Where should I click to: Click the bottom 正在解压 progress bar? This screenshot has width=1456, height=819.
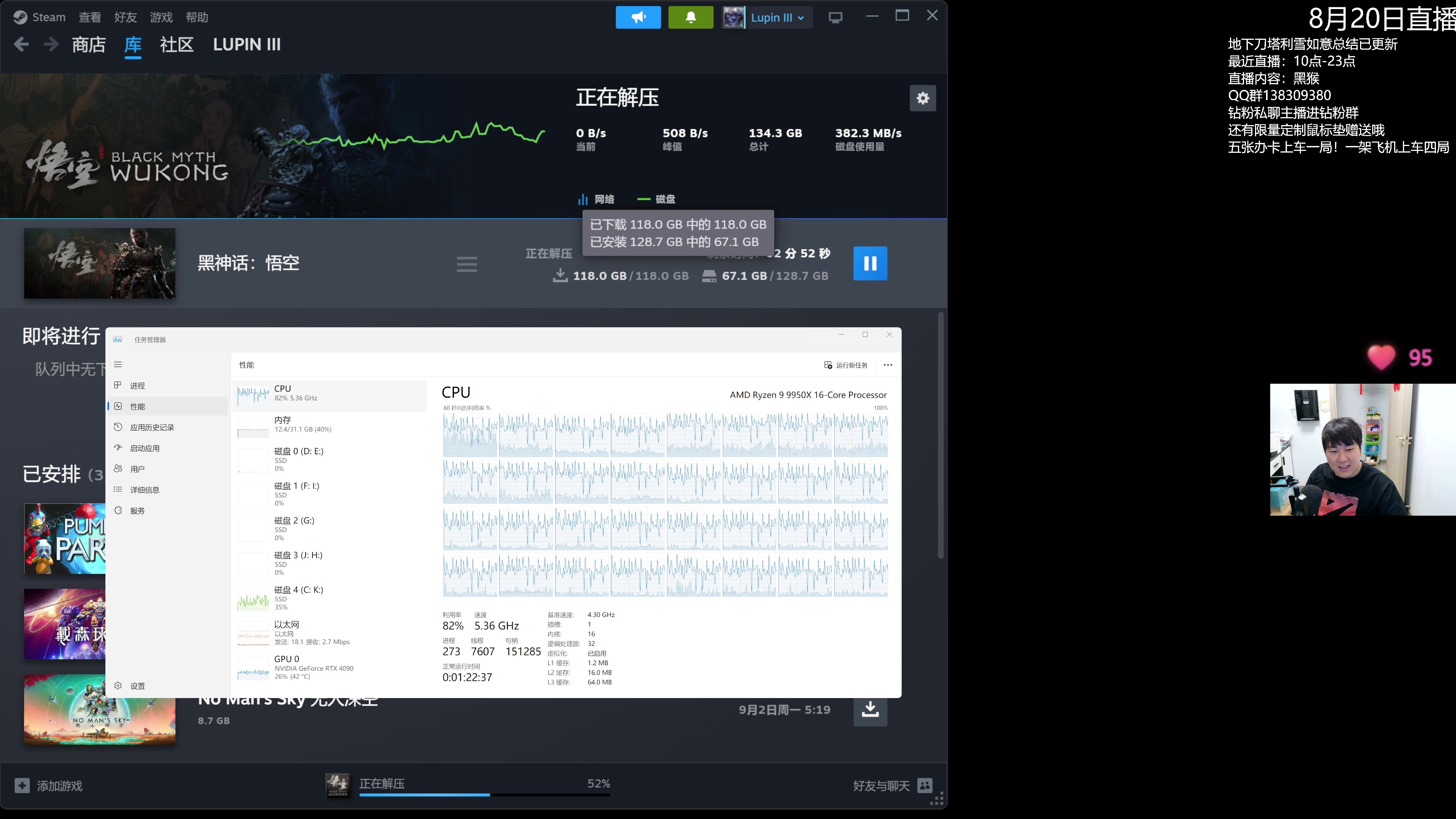click(x=485, y=795)
